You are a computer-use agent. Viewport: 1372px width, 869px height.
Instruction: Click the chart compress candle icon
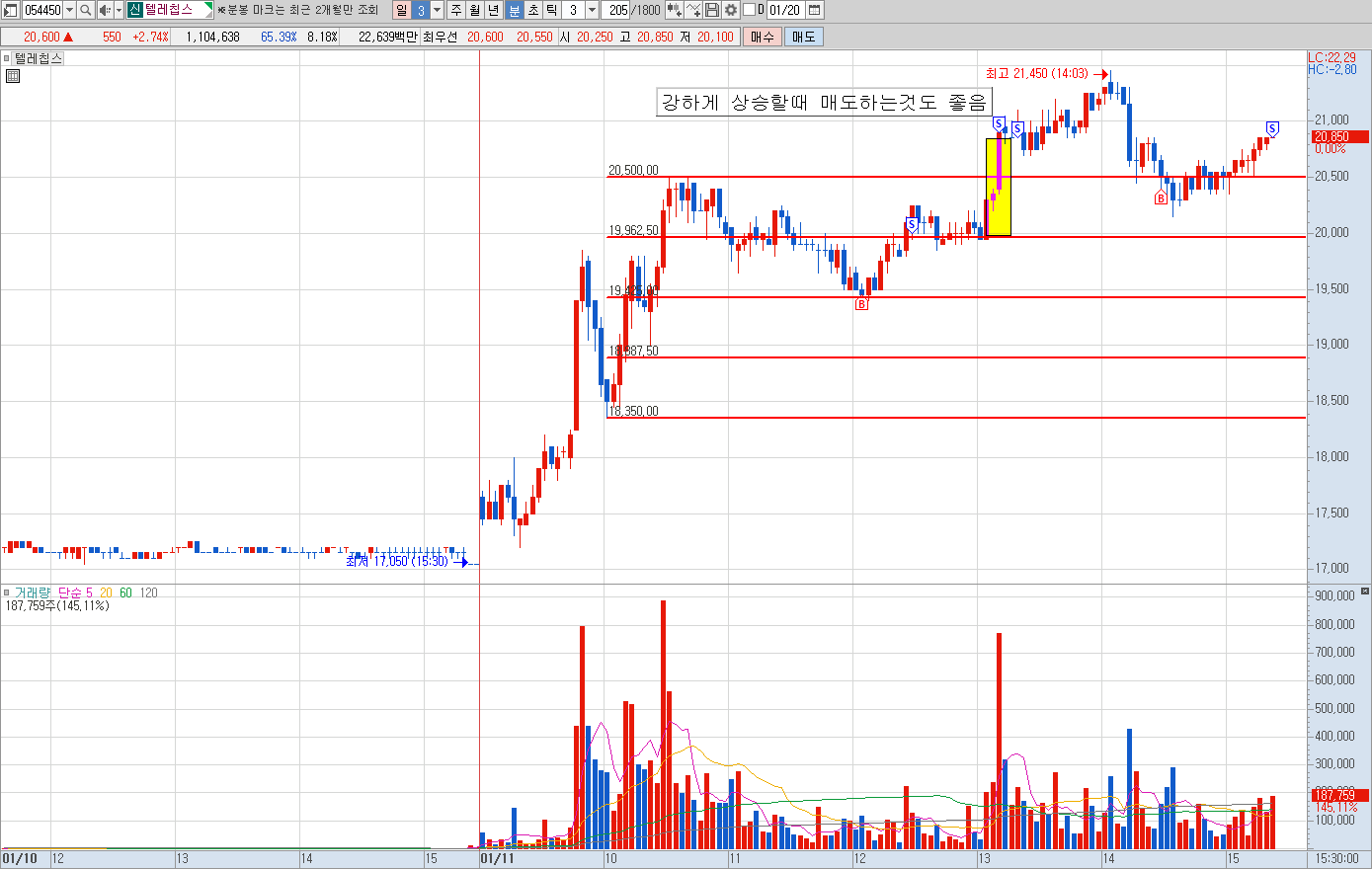[674, 10]
